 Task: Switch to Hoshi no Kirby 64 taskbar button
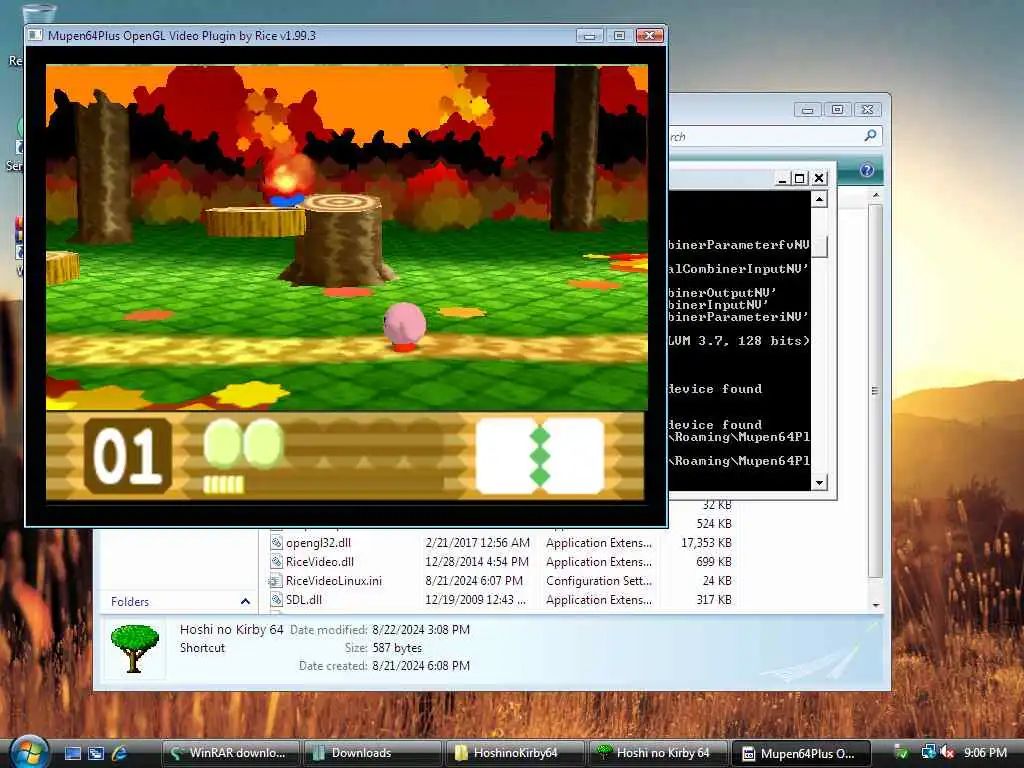tap(657, 753)
